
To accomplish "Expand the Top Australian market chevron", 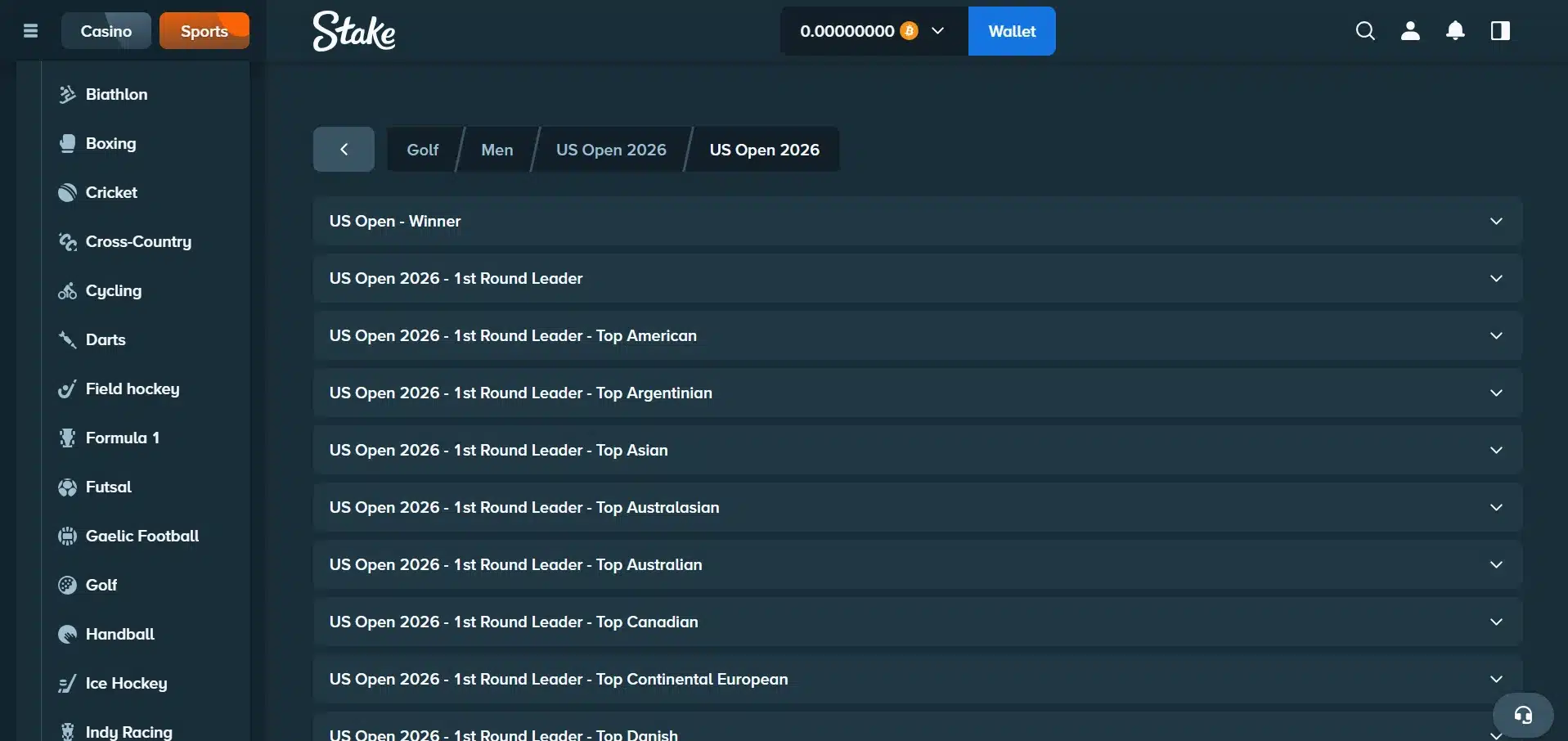I will (1496, 564).
